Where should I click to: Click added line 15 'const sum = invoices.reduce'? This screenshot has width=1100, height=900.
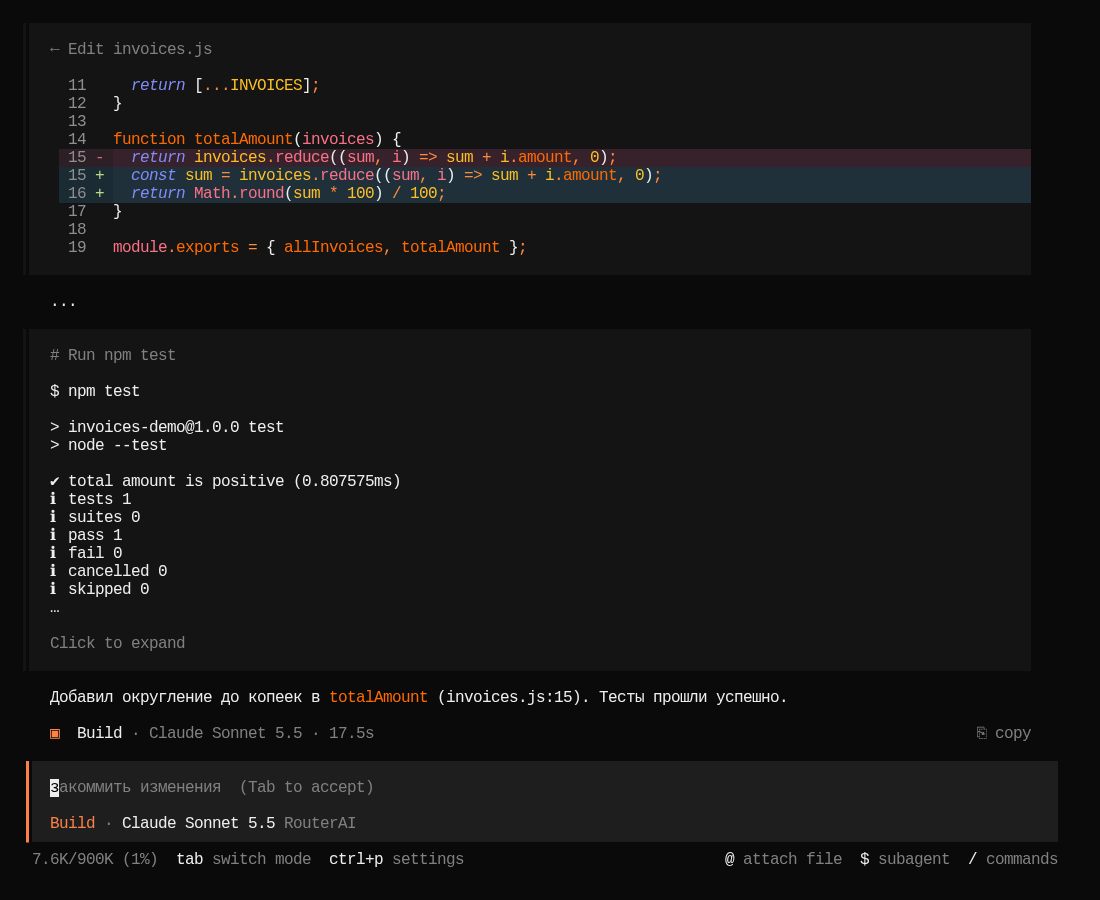pyautogui.click(x=544, y=175)
